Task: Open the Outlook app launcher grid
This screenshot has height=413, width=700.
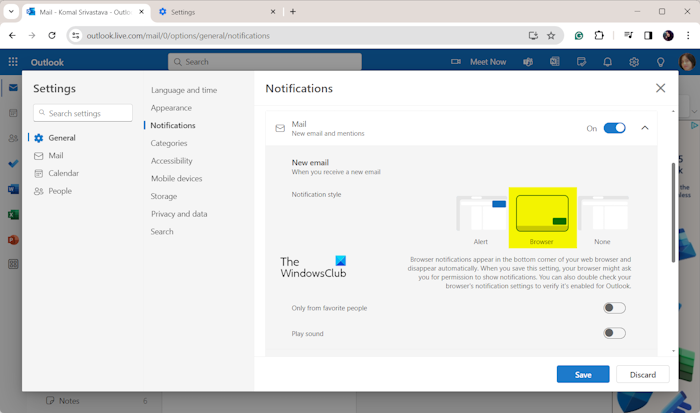Action: pyautogui.click(x=13, y=62)
